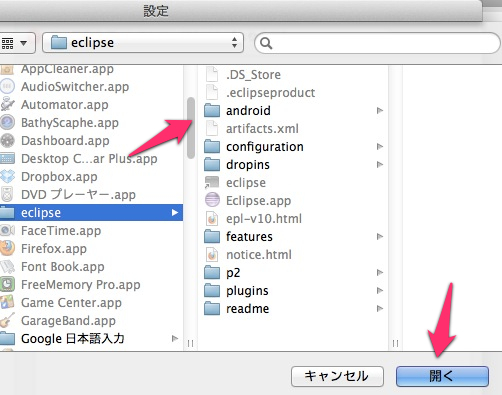Click the grid view mode icon

pos(7,43)
